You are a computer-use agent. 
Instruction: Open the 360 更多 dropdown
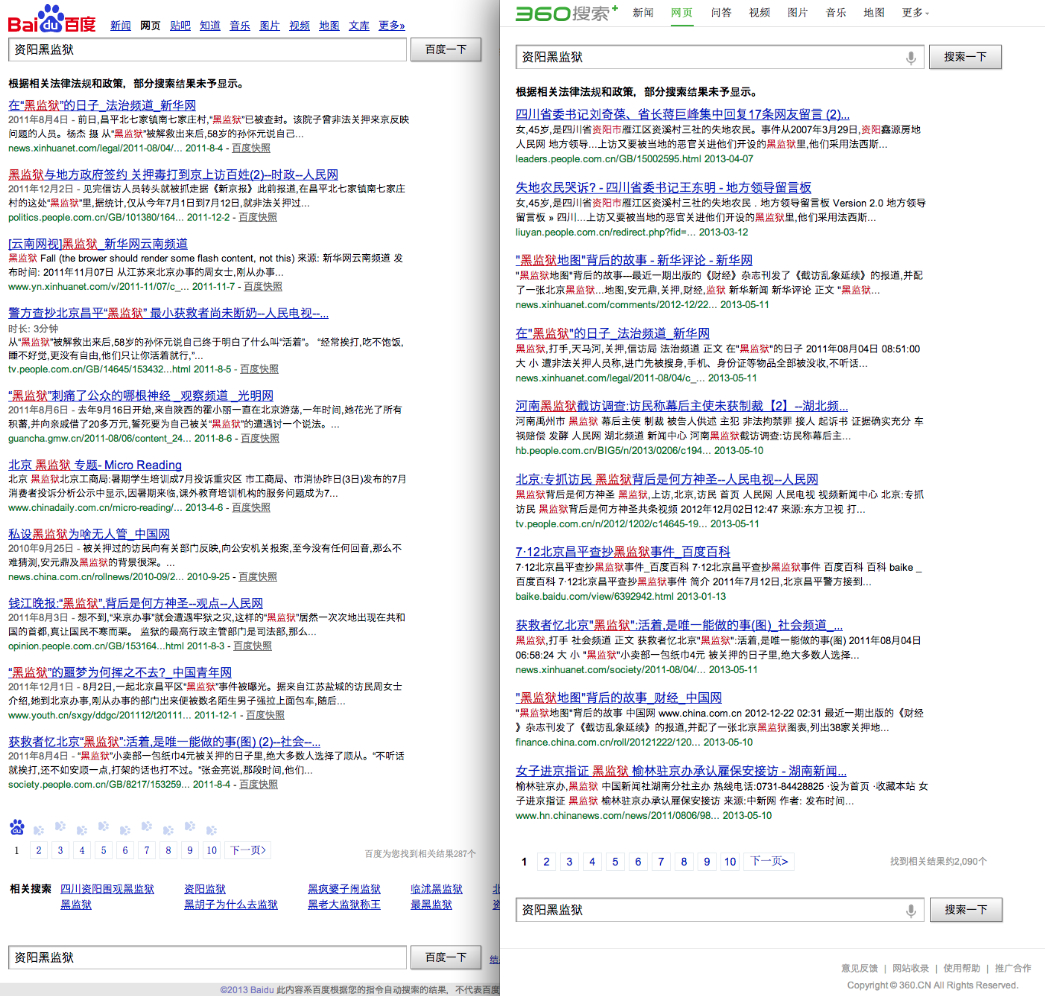coord(915,13)
